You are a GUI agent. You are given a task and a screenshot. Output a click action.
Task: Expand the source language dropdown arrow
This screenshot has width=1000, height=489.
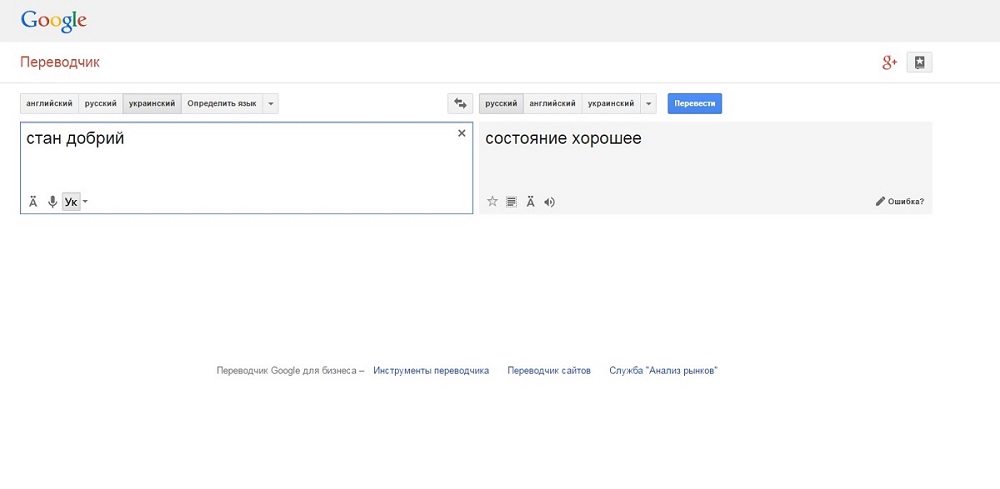pyautogui.click(x=271, y=103)
